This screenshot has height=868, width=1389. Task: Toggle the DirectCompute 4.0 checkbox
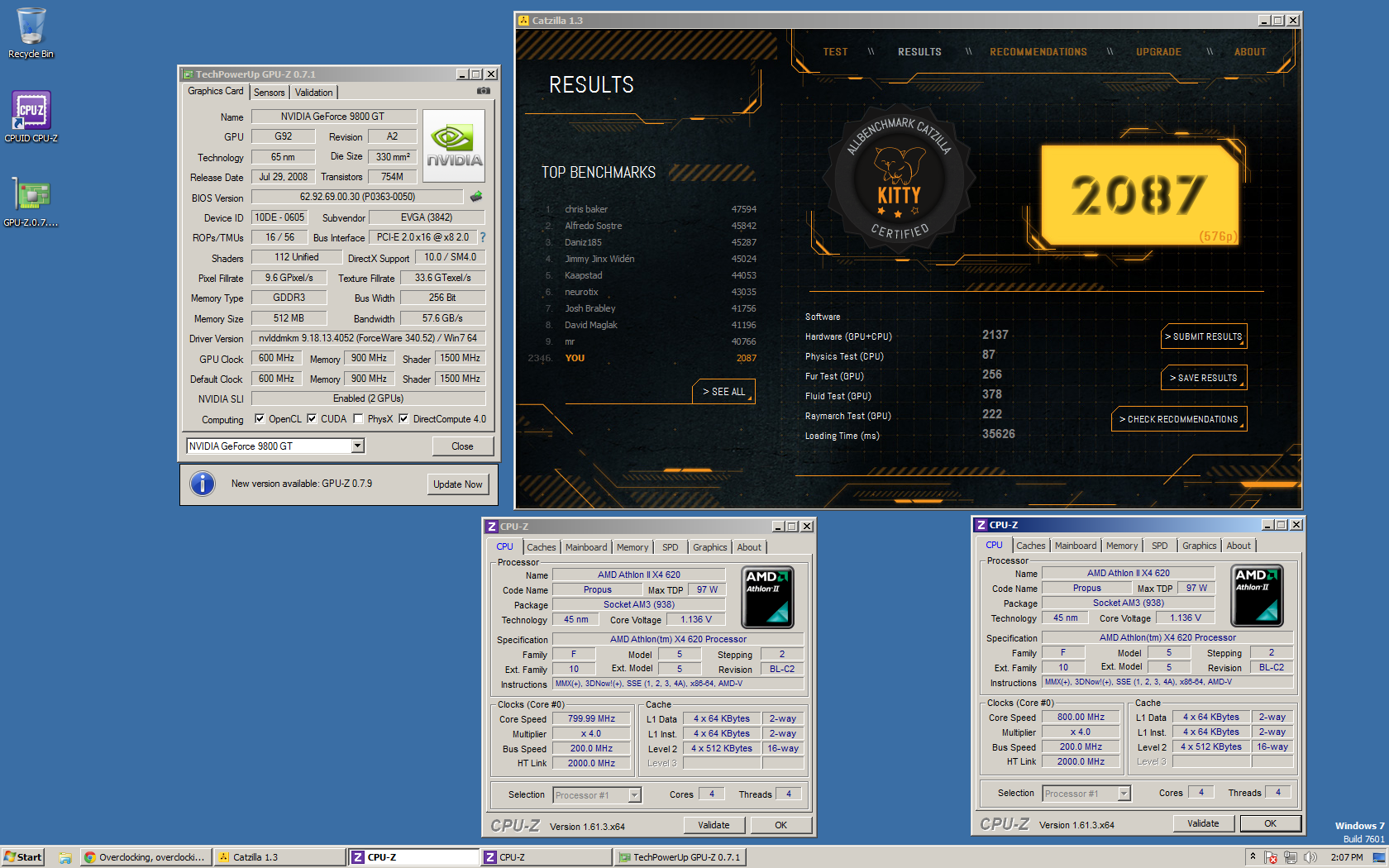[403, 419]
